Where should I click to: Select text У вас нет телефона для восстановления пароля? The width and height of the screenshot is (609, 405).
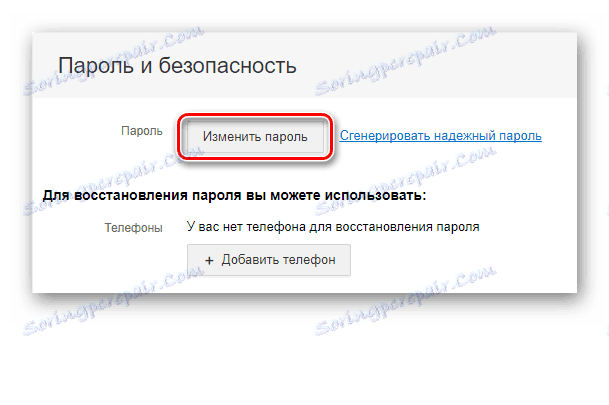tap(333, 226)
